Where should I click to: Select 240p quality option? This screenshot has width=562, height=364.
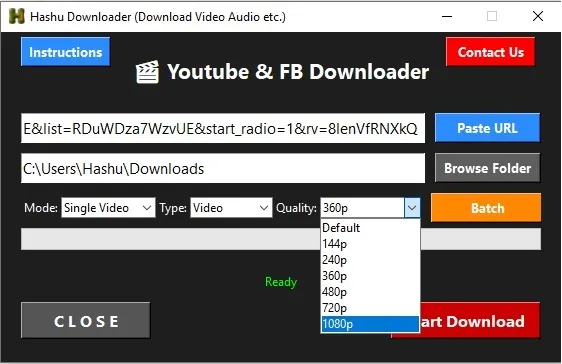[x=370, y=260]
